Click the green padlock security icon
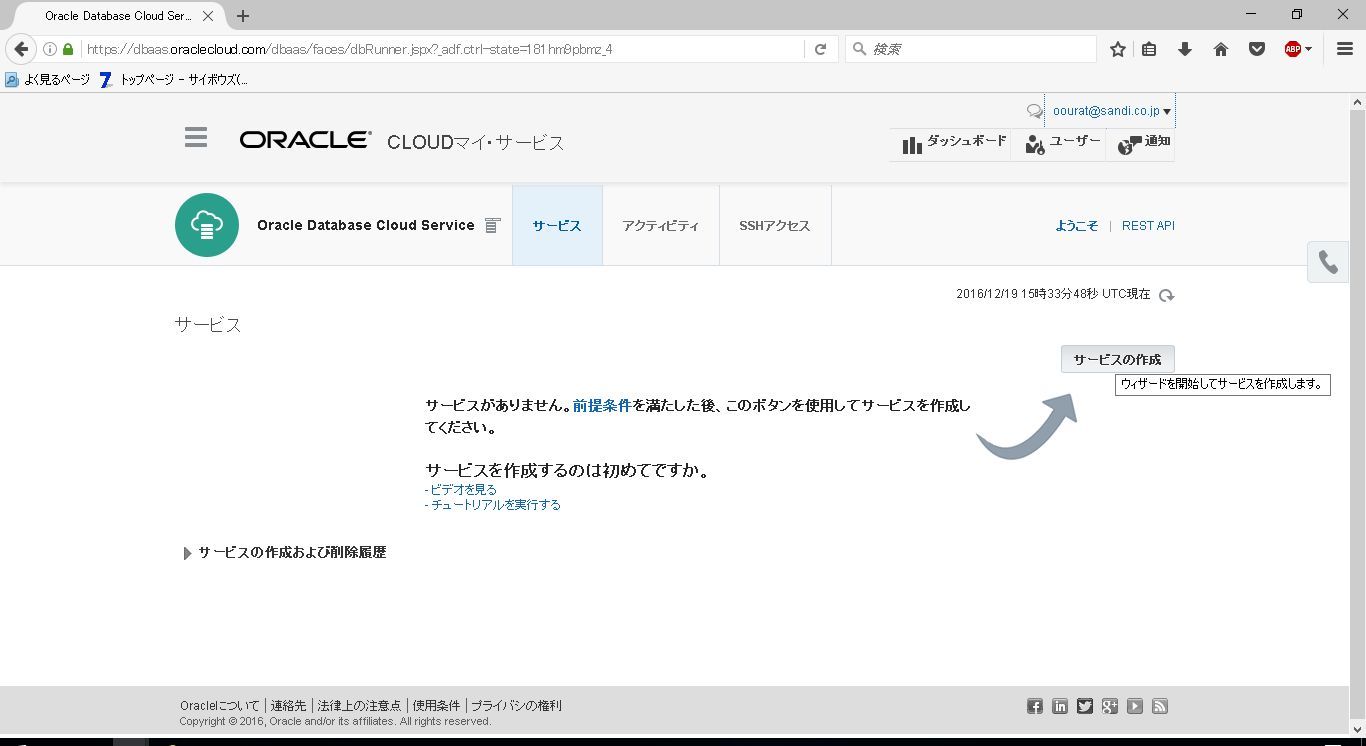This screenshot has width=1366, height=746. (x=68, y=49)
